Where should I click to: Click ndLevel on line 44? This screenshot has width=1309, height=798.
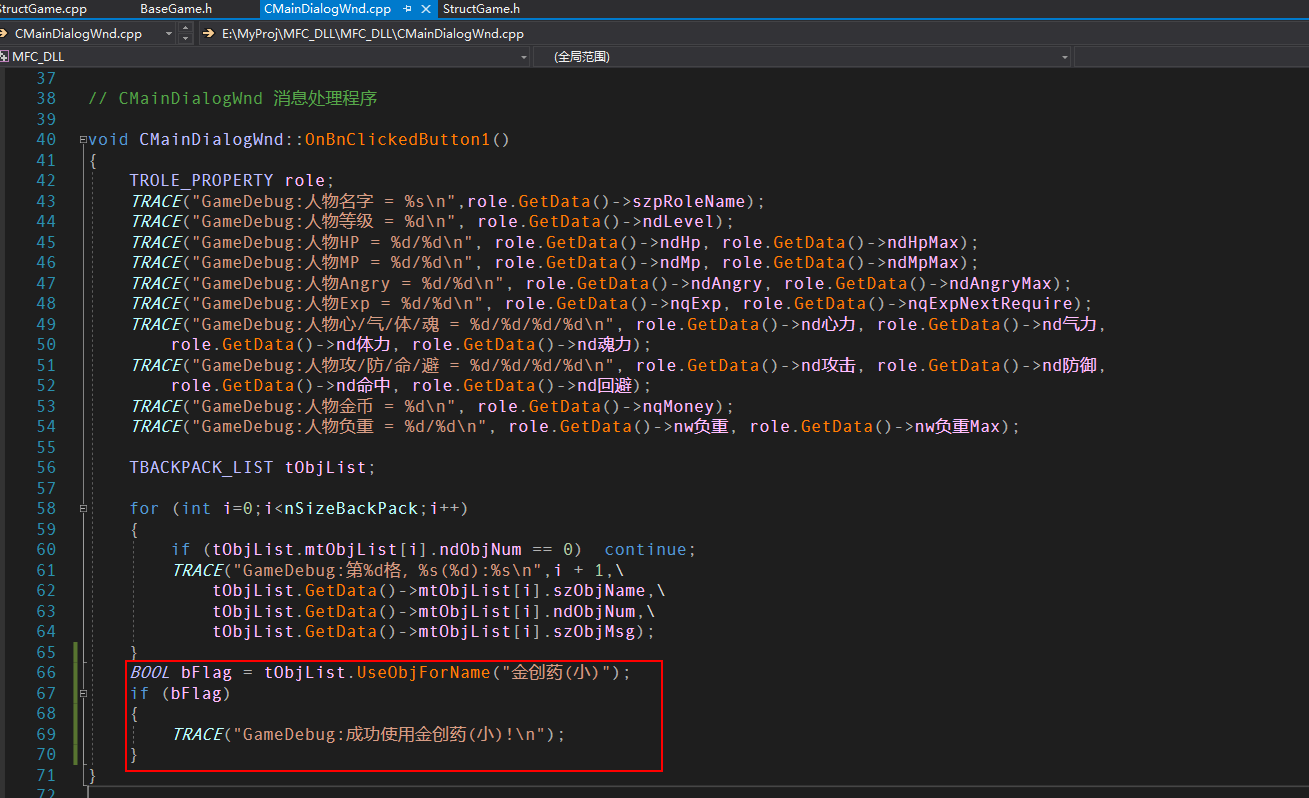[679, 221]
